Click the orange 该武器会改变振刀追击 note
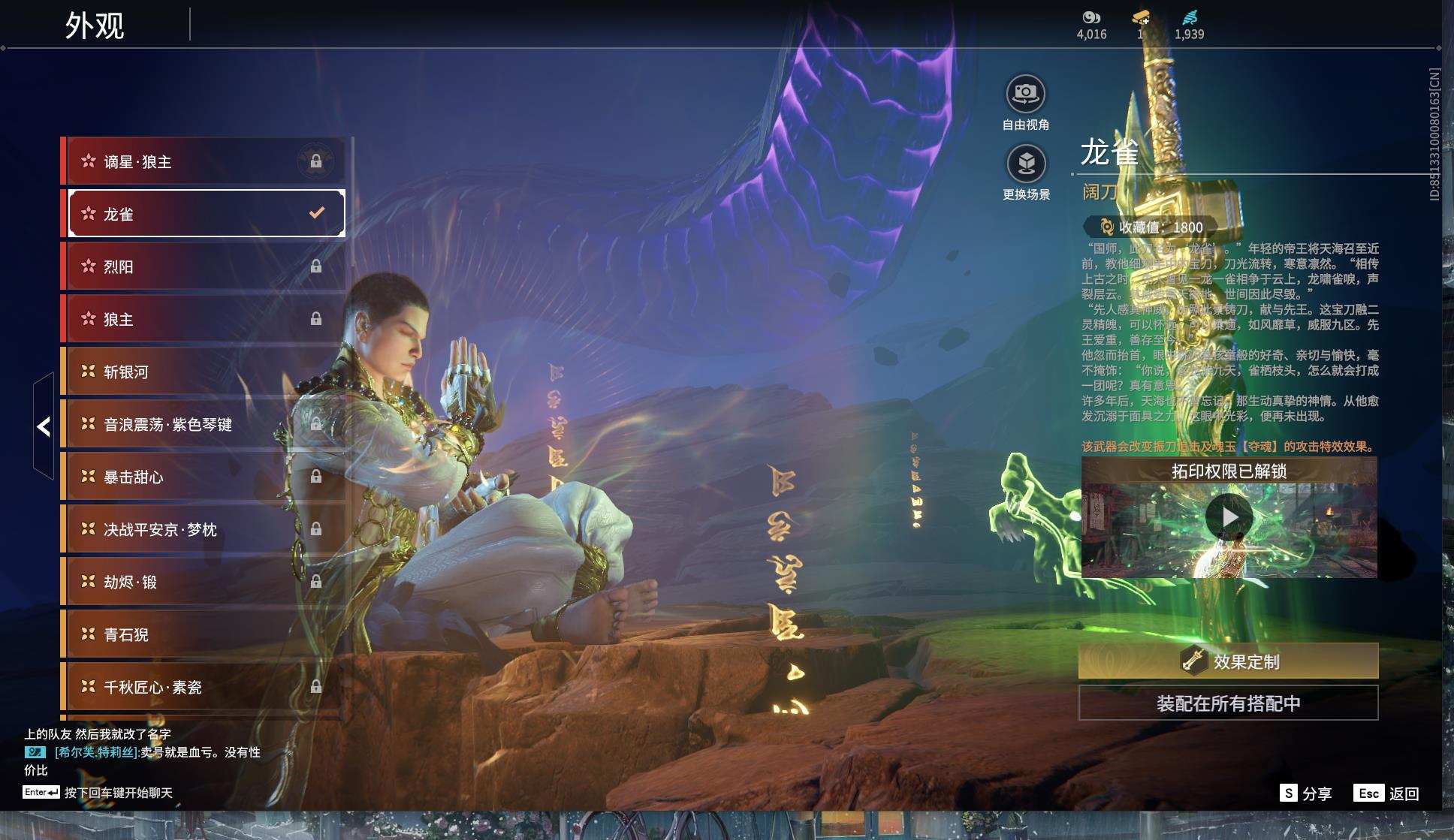Viewport: 1454px width, 840px height. pyautogui.click(x=1228, y=447)
